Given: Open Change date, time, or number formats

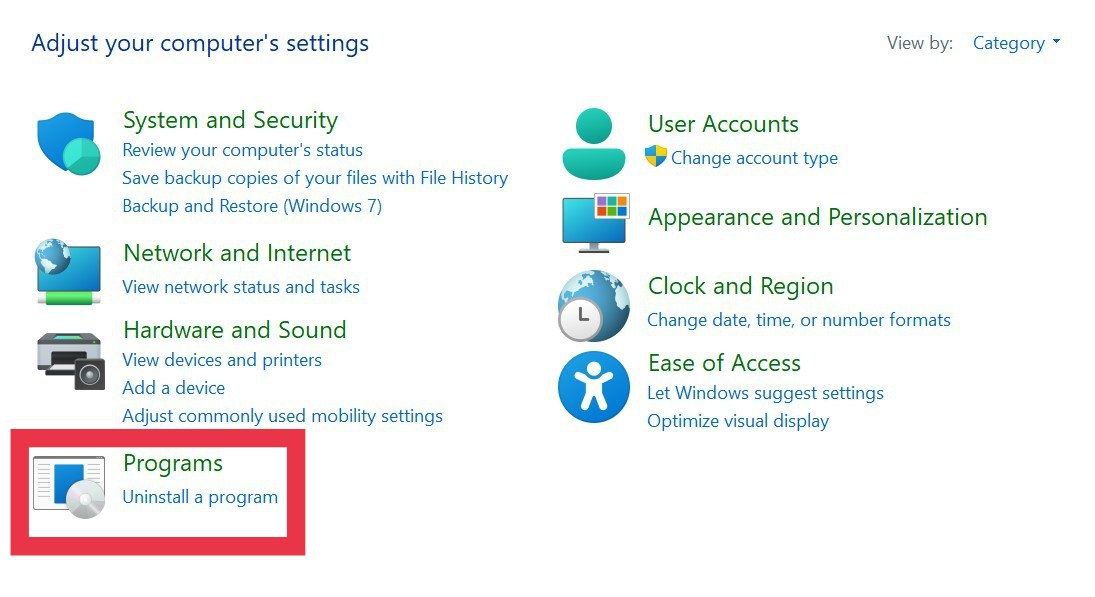Looking at the screenshot, I should 799,320.
